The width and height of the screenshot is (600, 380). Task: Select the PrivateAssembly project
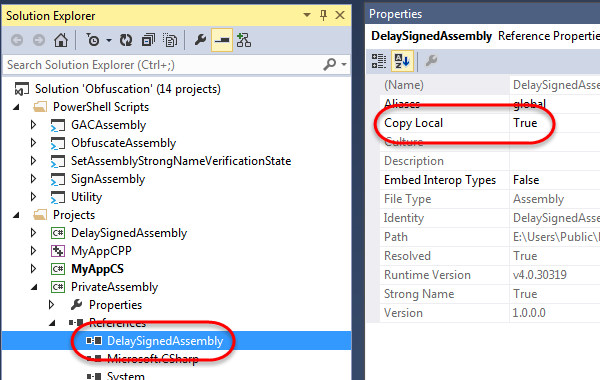pos(114,287)
